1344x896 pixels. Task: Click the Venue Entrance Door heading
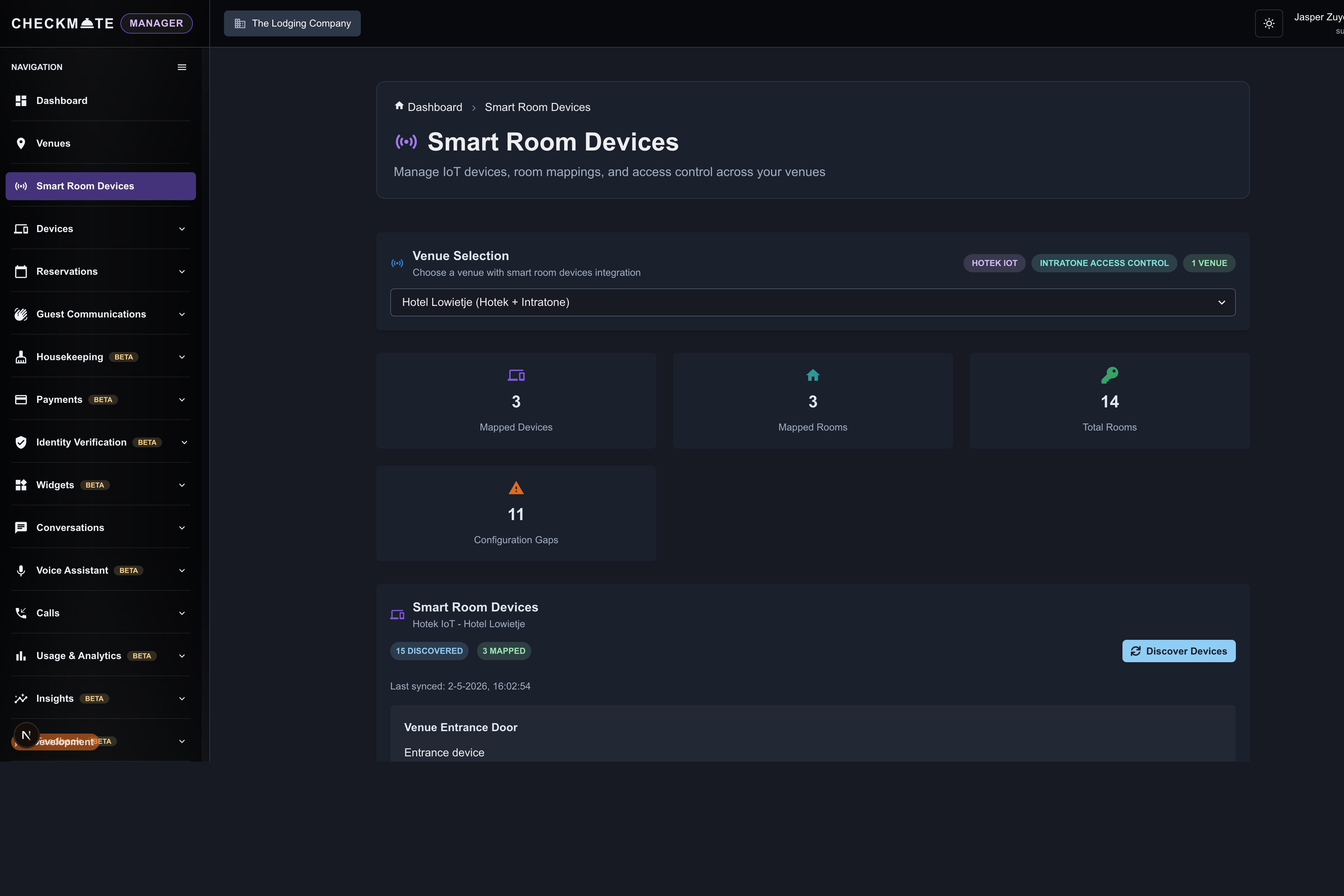point(461,727)
